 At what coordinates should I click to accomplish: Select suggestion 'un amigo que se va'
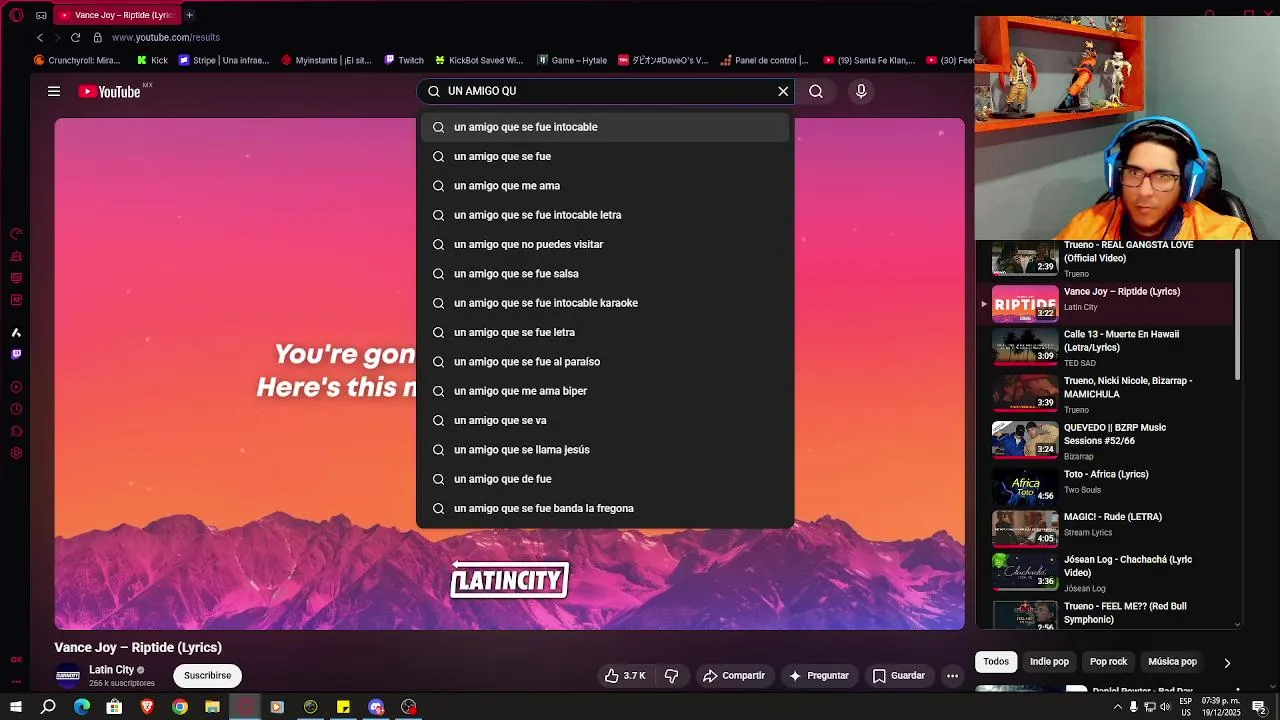click(605, 420)
